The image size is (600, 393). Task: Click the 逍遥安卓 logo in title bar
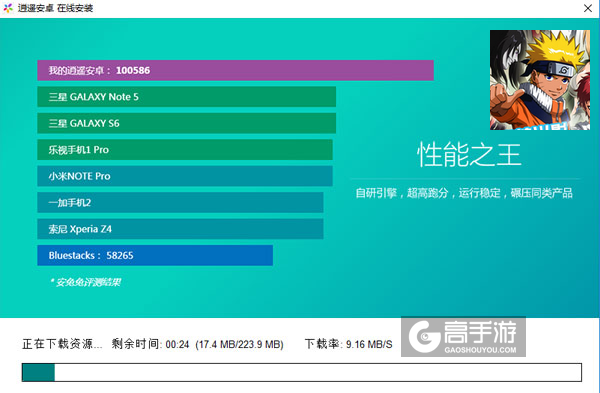pos(8,8)
